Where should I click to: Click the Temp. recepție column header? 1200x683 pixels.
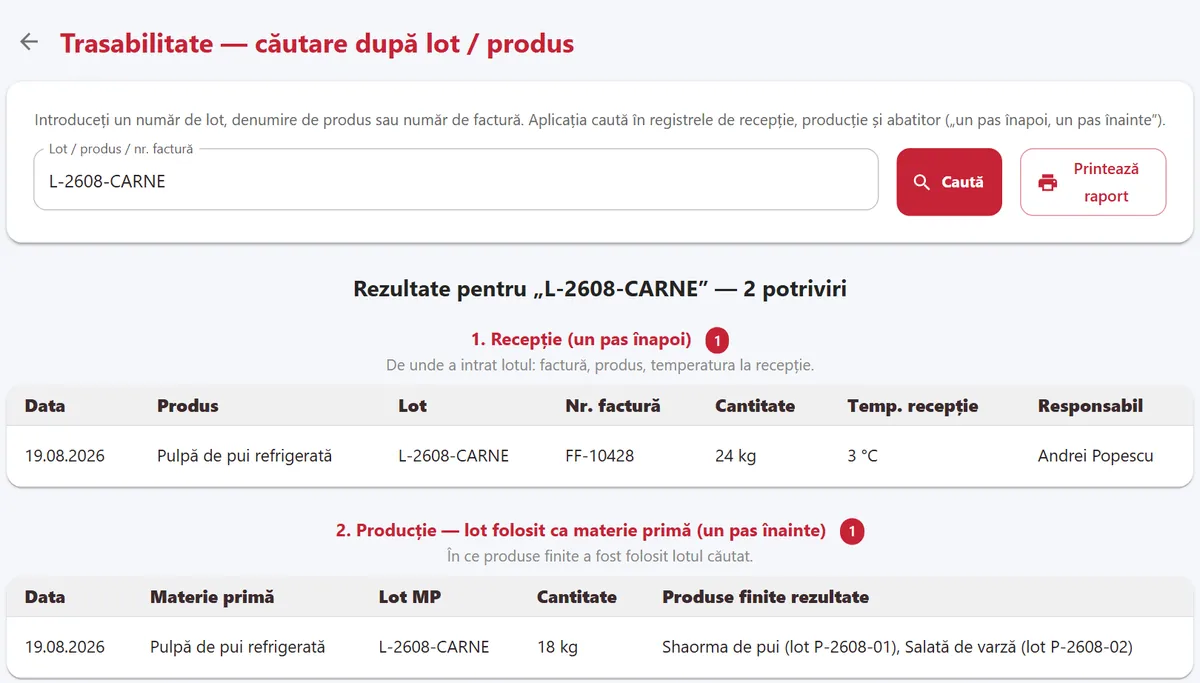(913, 406)
